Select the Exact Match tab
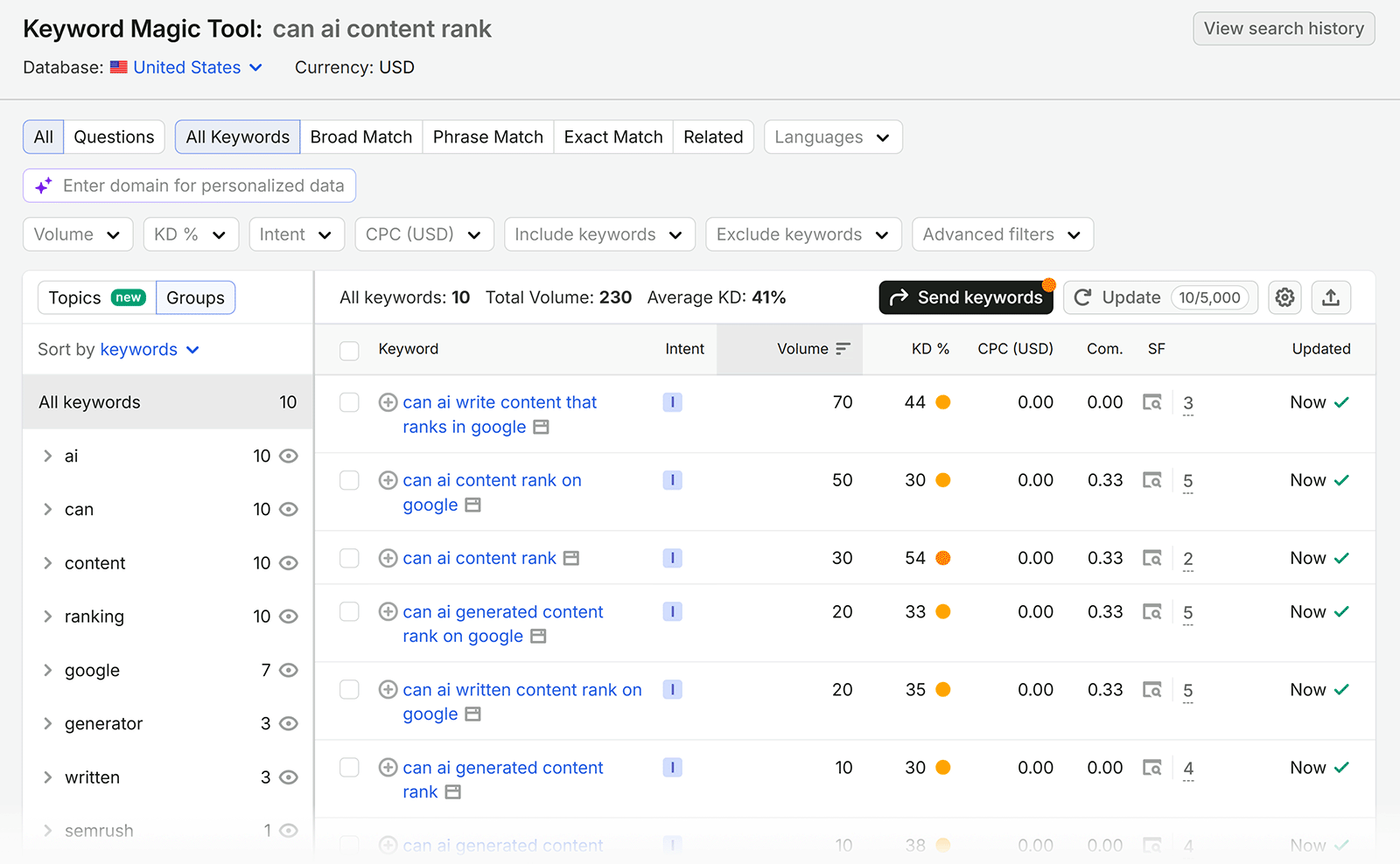1400x864 pixels. (x=613, y=137)
